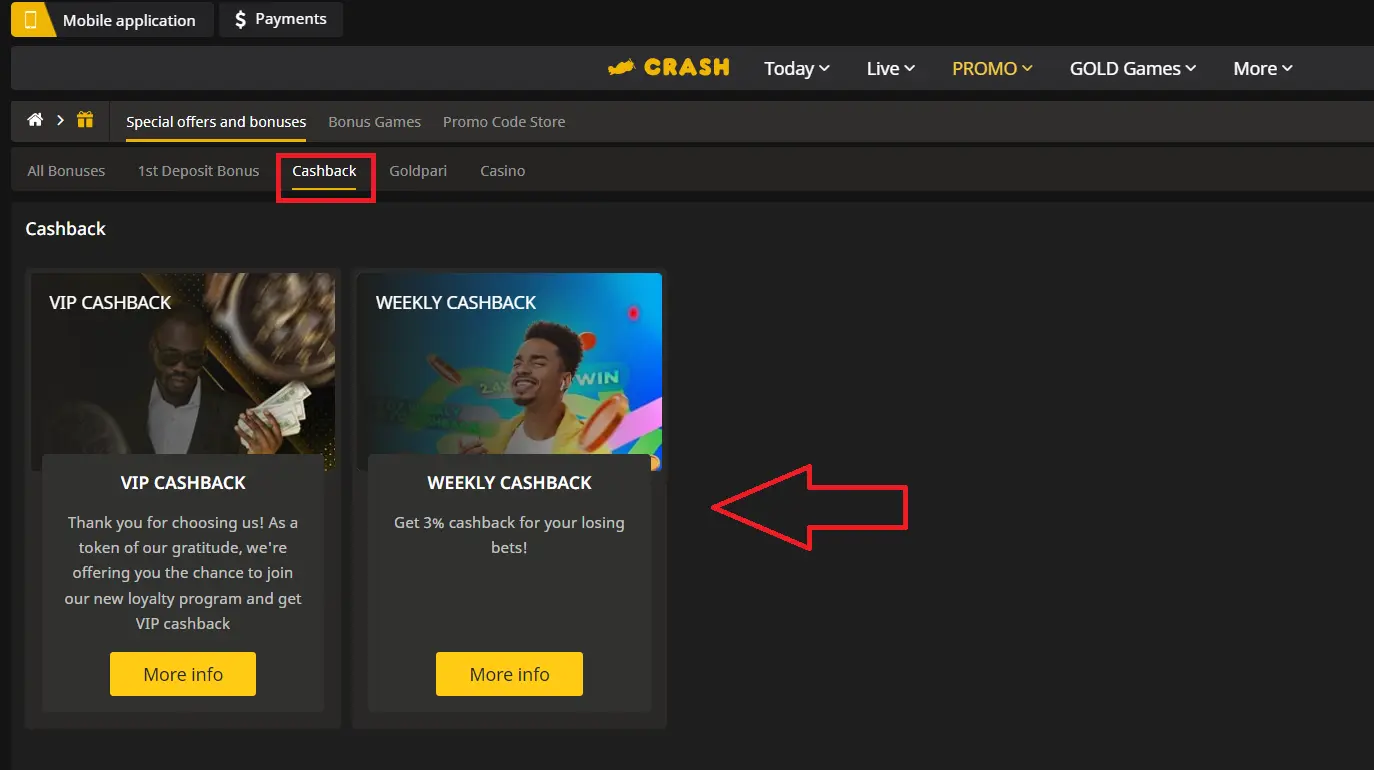Screen dimensions: 1374x770
Task: Switch to the Bonus Games tab
Action: click(374, 121)
